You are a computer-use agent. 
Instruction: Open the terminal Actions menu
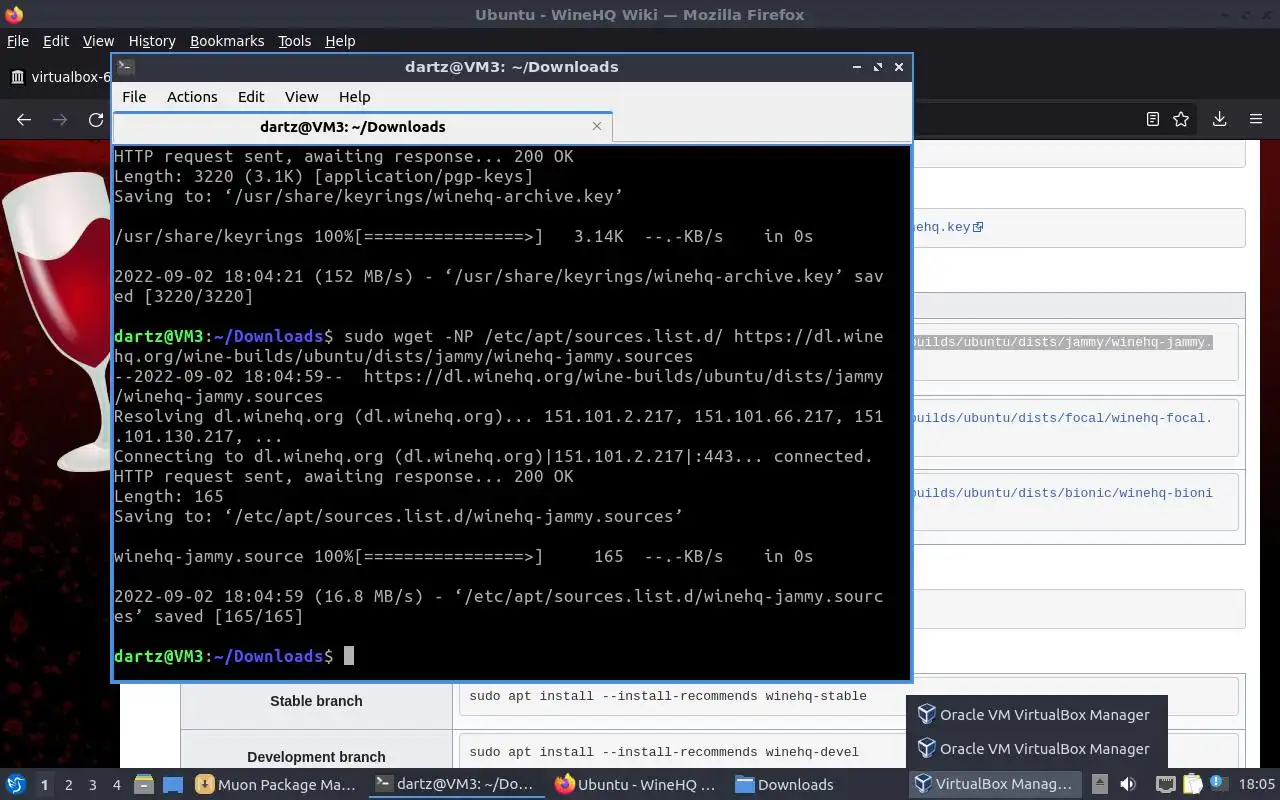pyautogui.click(x=192, y=97)
